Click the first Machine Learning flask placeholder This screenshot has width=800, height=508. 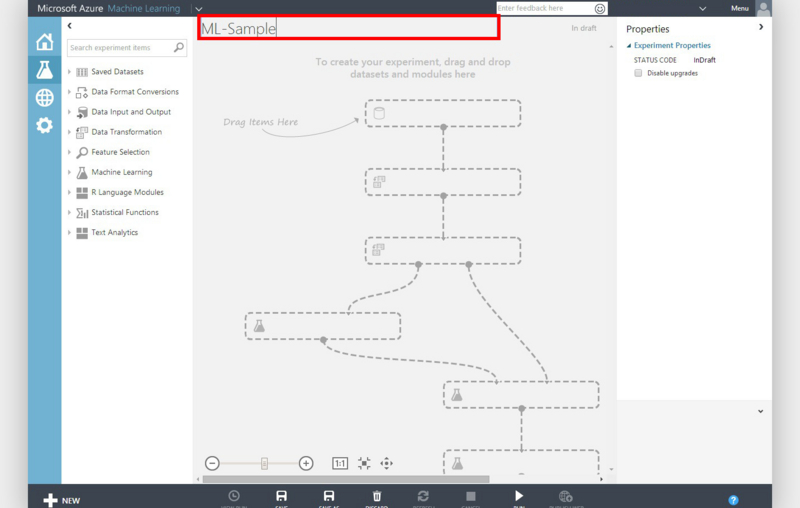322,326
